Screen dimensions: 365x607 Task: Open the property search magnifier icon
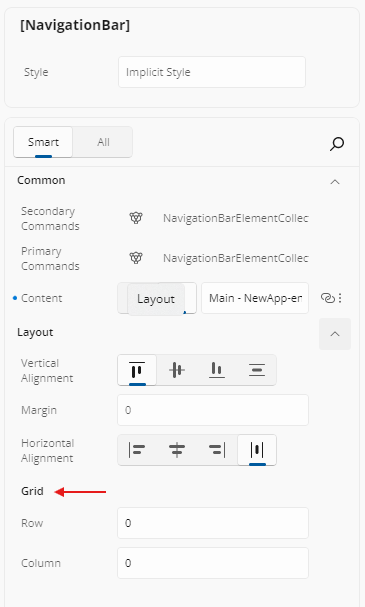(337, 144)
